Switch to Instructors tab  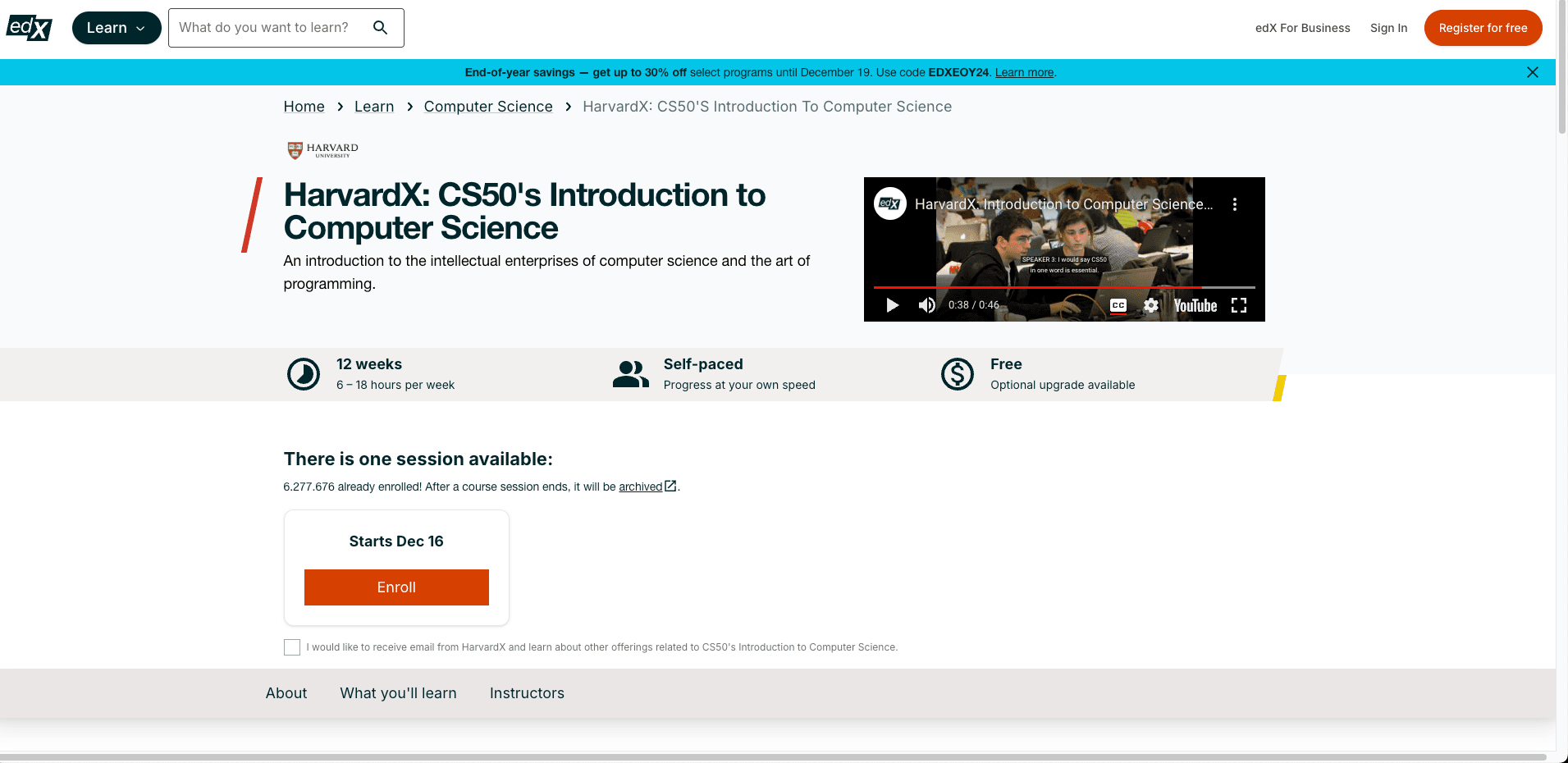[x=527, y=693]
